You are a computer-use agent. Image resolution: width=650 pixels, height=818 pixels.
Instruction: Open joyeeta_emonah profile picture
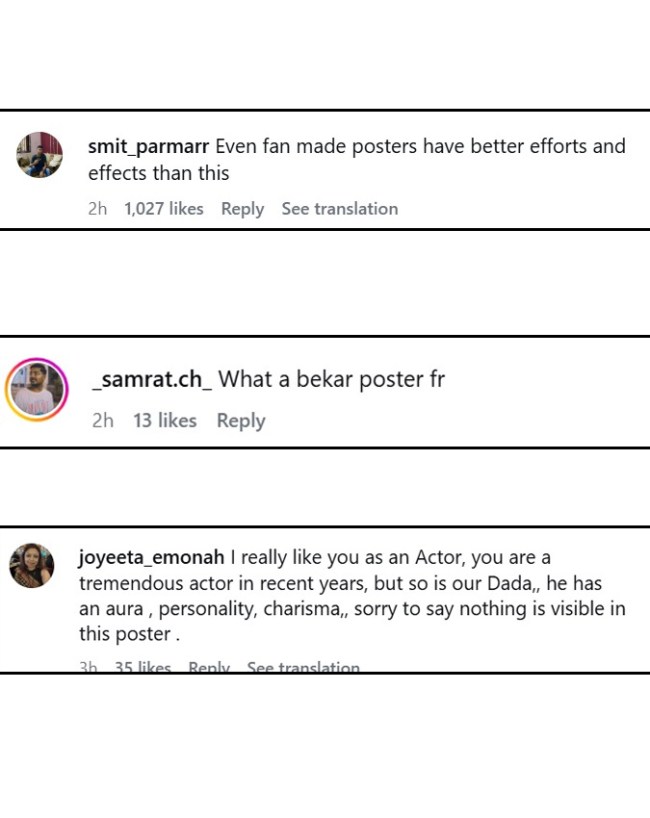point(32,565)
